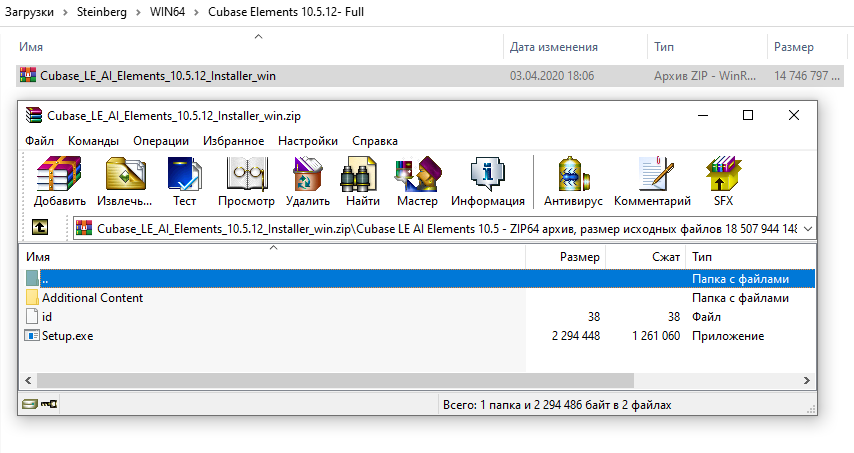Viewport: 854px width, 453px height.
Task: Click the Additional Content folder icon
Action: tap(32, 297)
